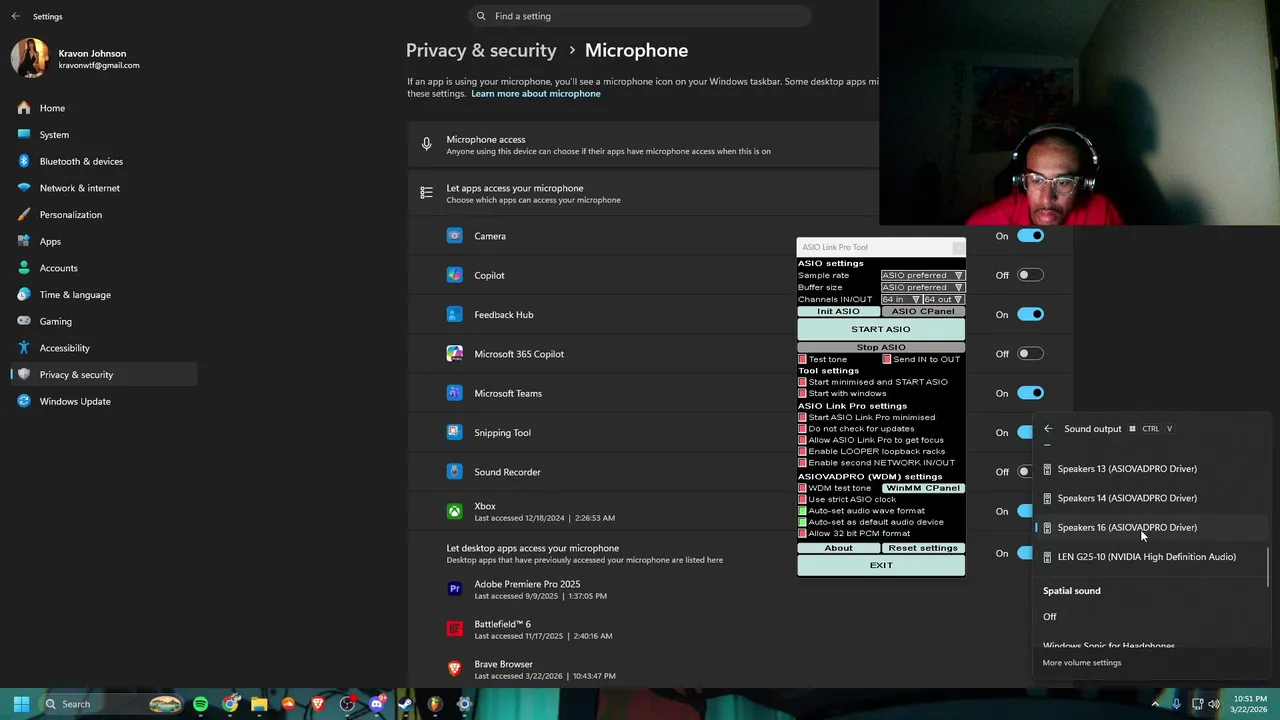The image size is (1280, 720).
Task: Open Spotify from the taskbar
Action: point(201,704)
